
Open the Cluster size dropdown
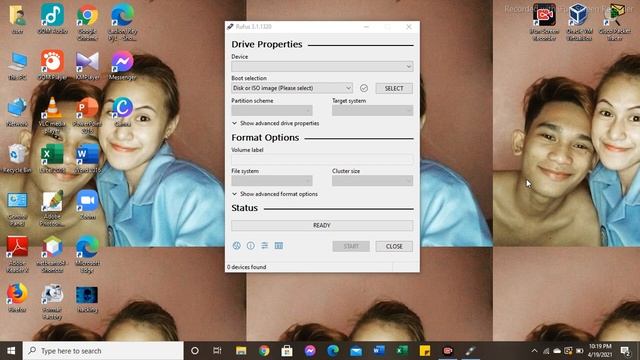point(372,180)
